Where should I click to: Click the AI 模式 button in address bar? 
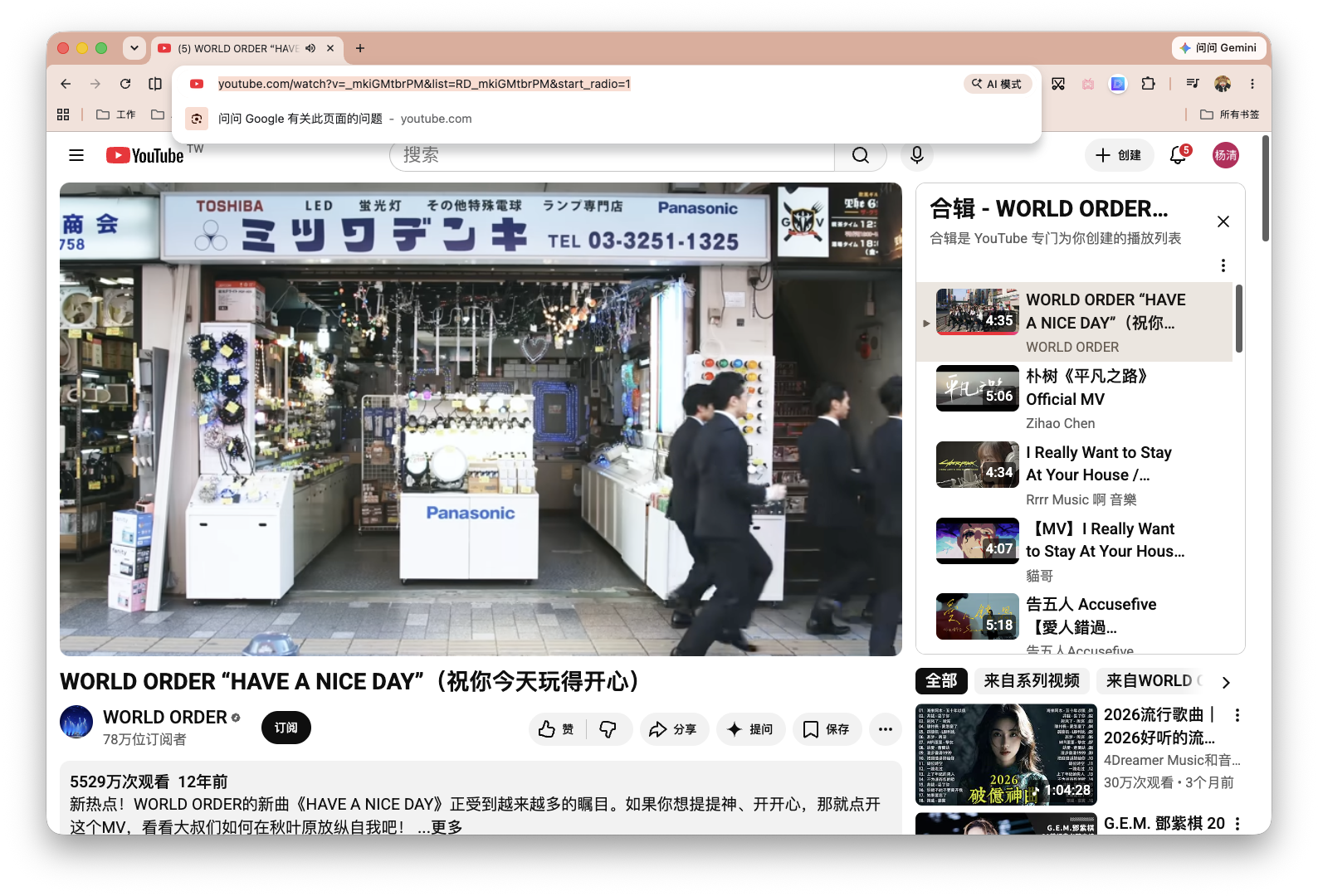998,84
